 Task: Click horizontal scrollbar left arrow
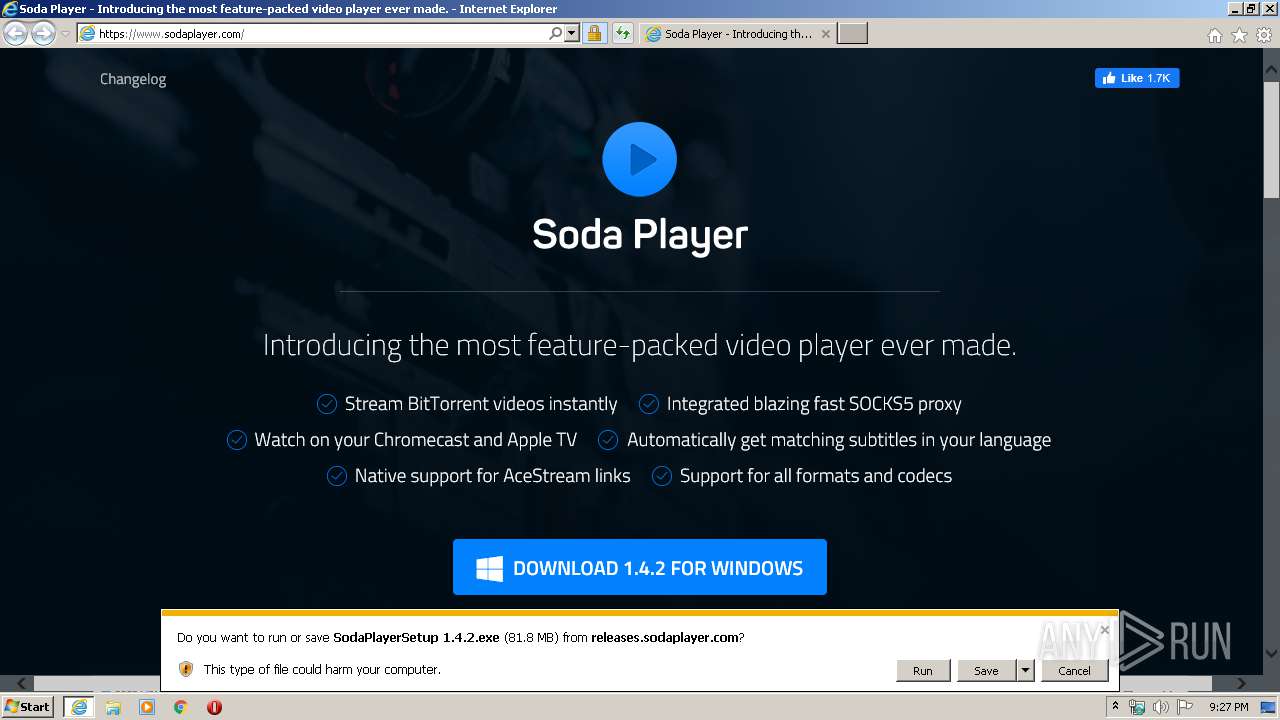pyautogui.click(x=22, y=684)
